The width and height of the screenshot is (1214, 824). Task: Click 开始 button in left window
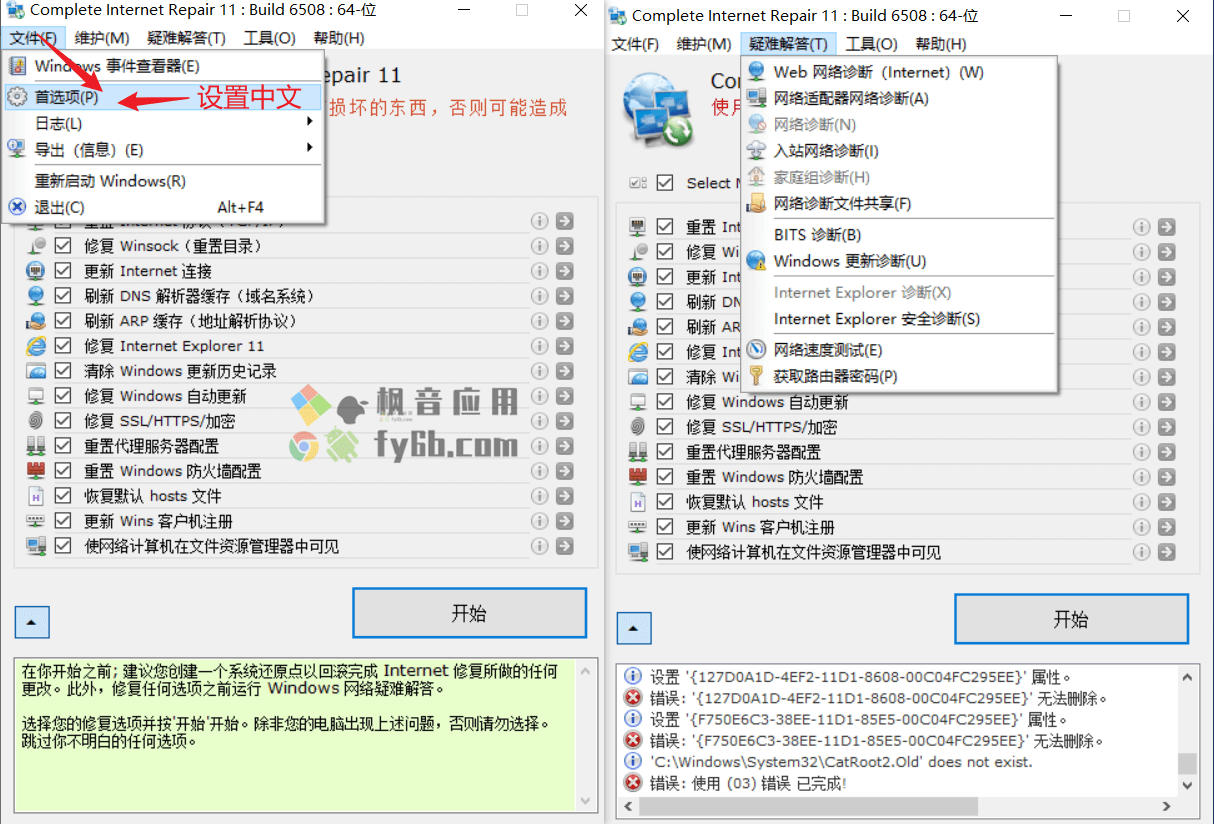point(469,613)
